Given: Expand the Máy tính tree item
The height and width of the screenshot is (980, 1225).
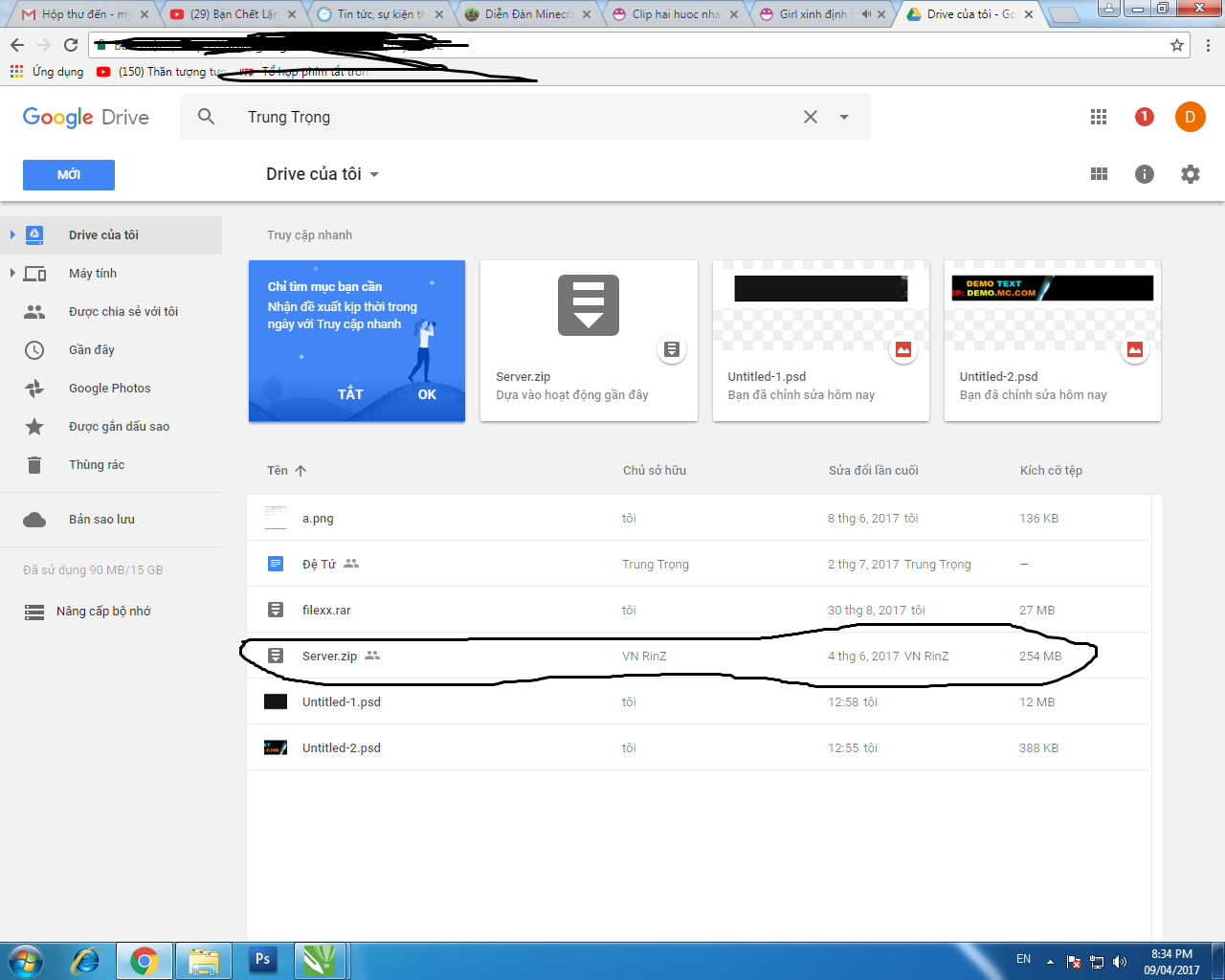Looking at the screenshot, I should pyautogui.click(x=12, y=273).
